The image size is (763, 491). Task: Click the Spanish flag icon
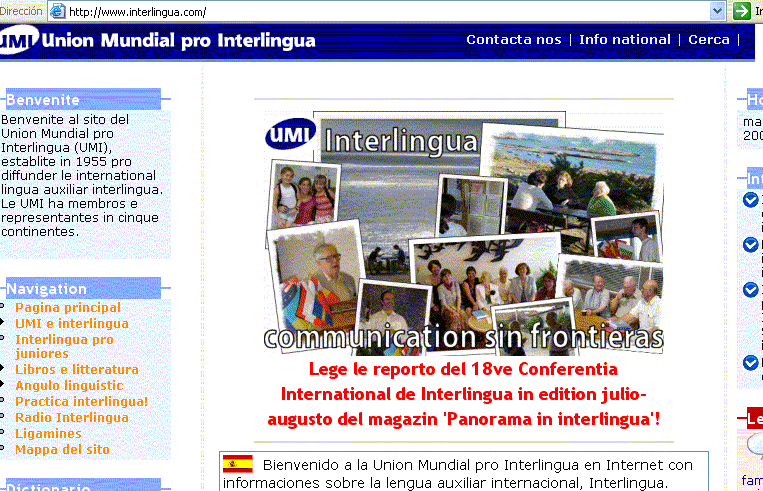pyautogui.click(x=237, y=464)
